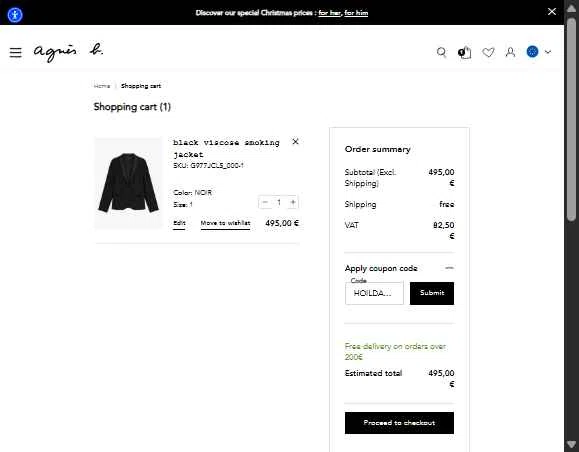This screenshot has height=452, width=579.
Task: Click the Submit coupon button
Action: pyautogui.click(x=432, y=293)
